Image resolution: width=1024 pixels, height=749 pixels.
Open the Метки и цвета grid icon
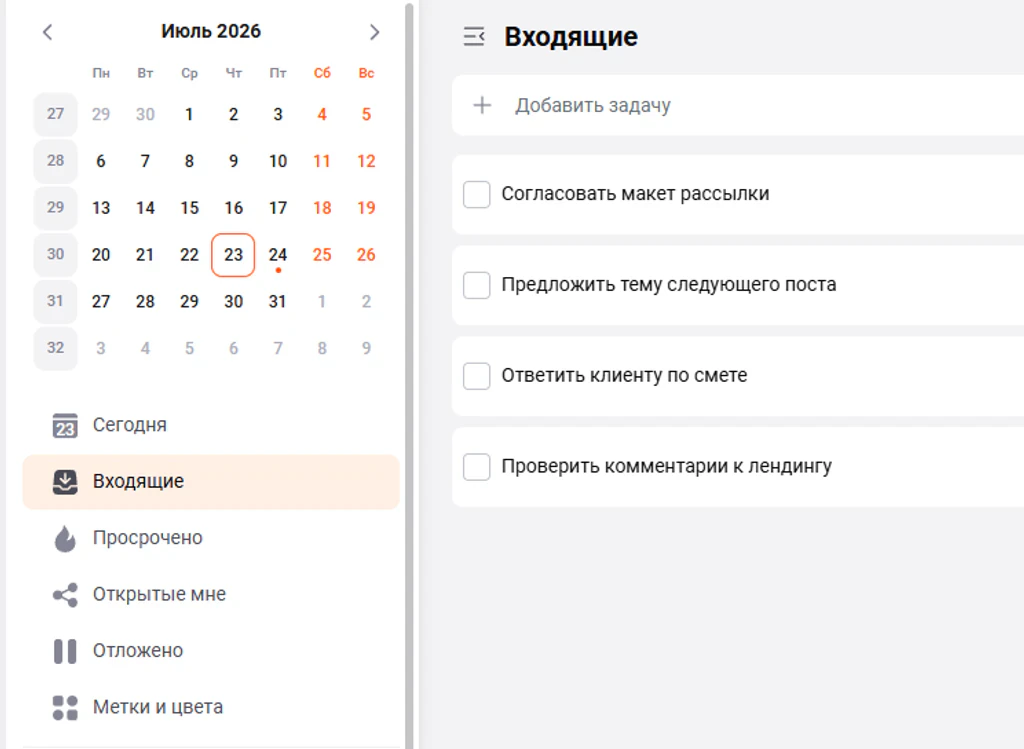65,708
